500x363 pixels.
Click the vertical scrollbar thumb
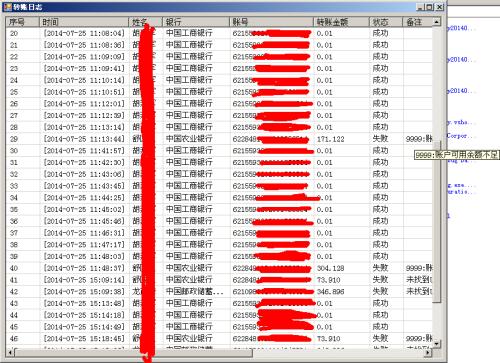point(437,222)
